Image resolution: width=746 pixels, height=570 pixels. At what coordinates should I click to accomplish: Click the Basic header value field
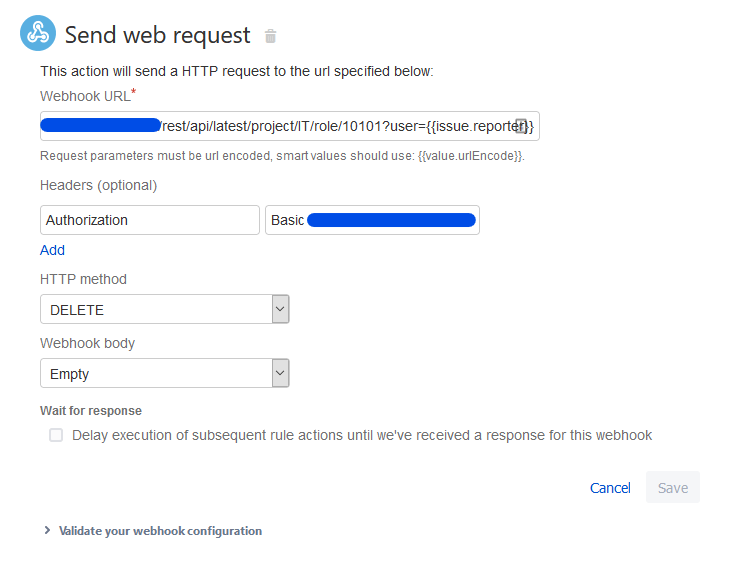pos(372,220)
